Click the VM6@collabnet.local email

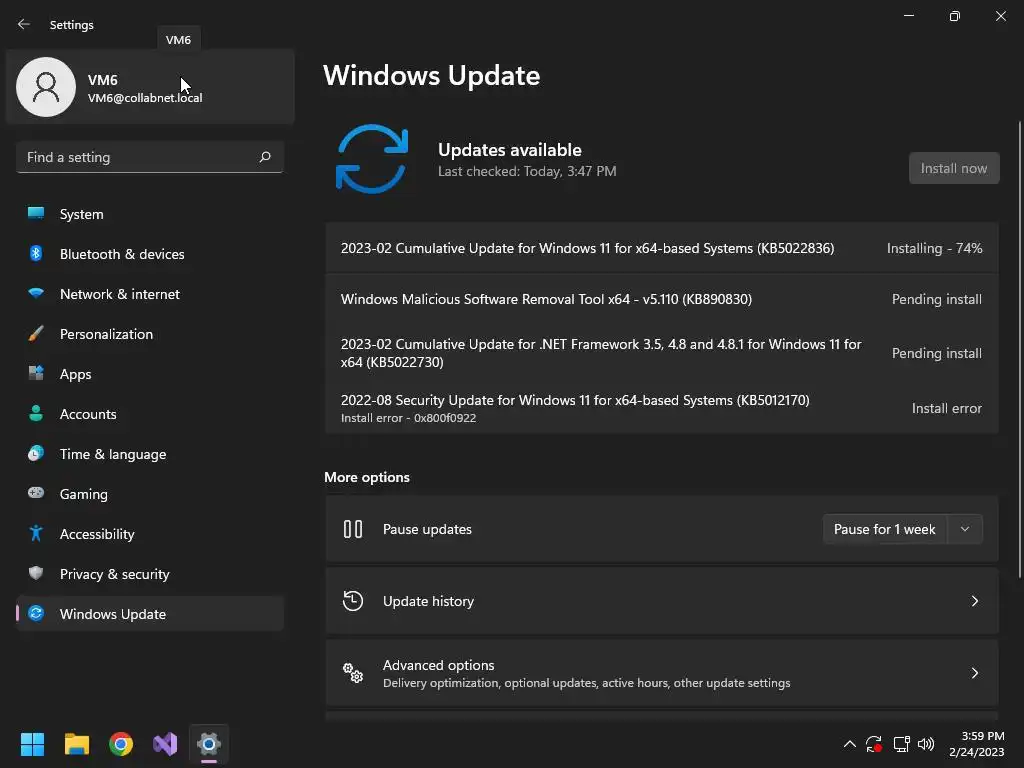coord(145,98)
